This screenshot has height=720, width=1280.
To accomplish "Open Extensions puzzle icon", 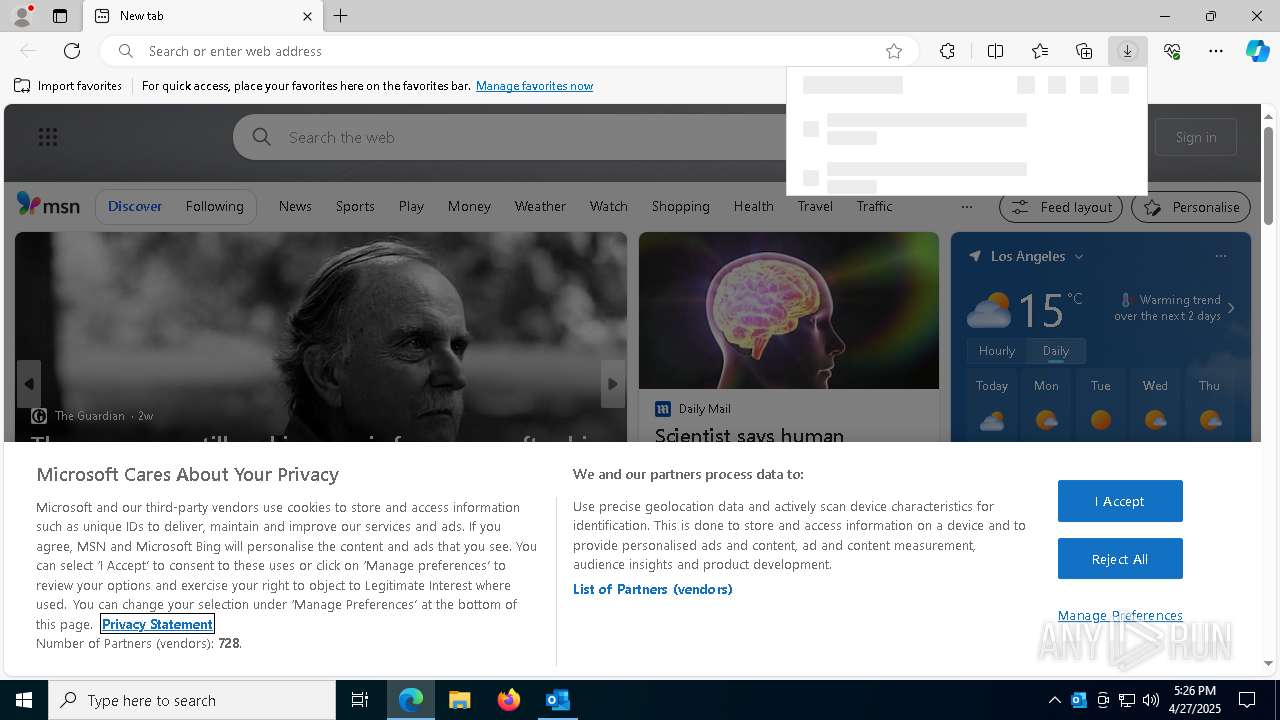I will (947, 51).
